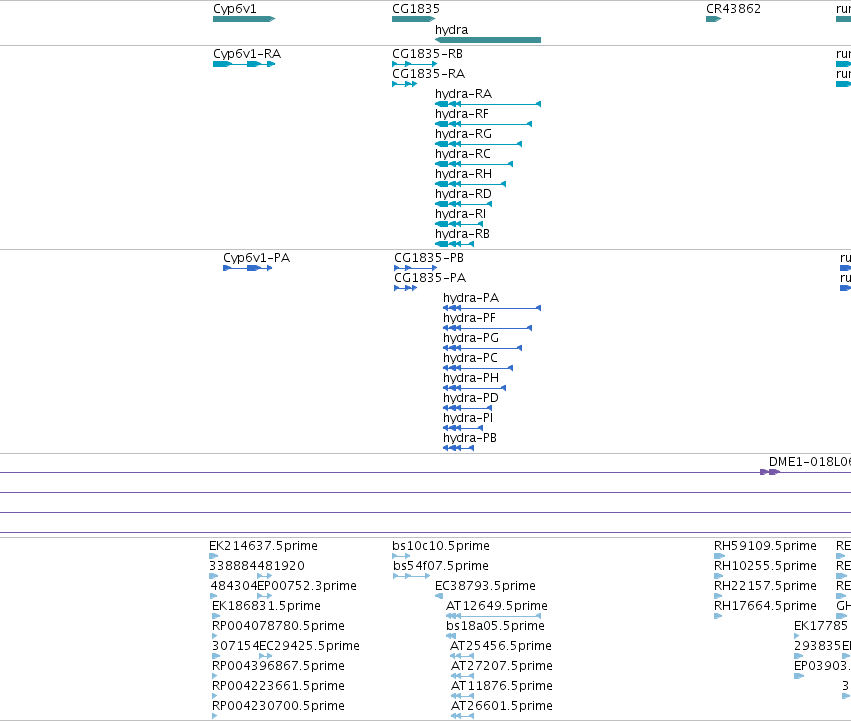Select EST 338884481920
Image resolution: width=851 pixels, height=721 pixels.
click(213, 576)
